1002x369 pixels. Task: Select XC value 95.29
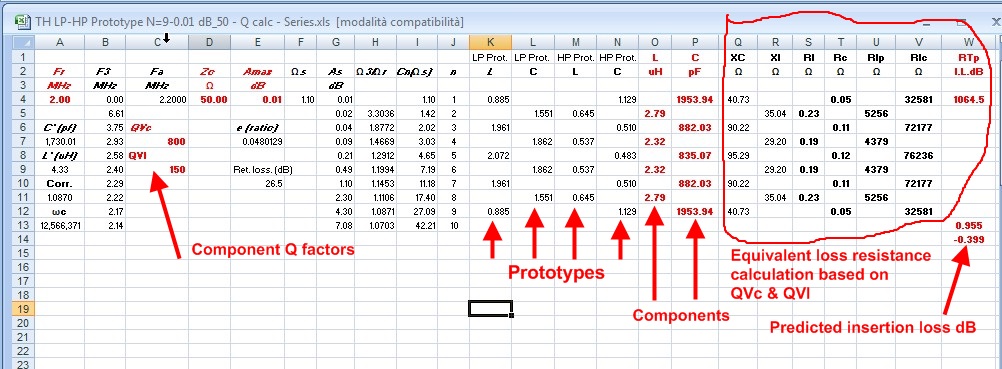738,155
